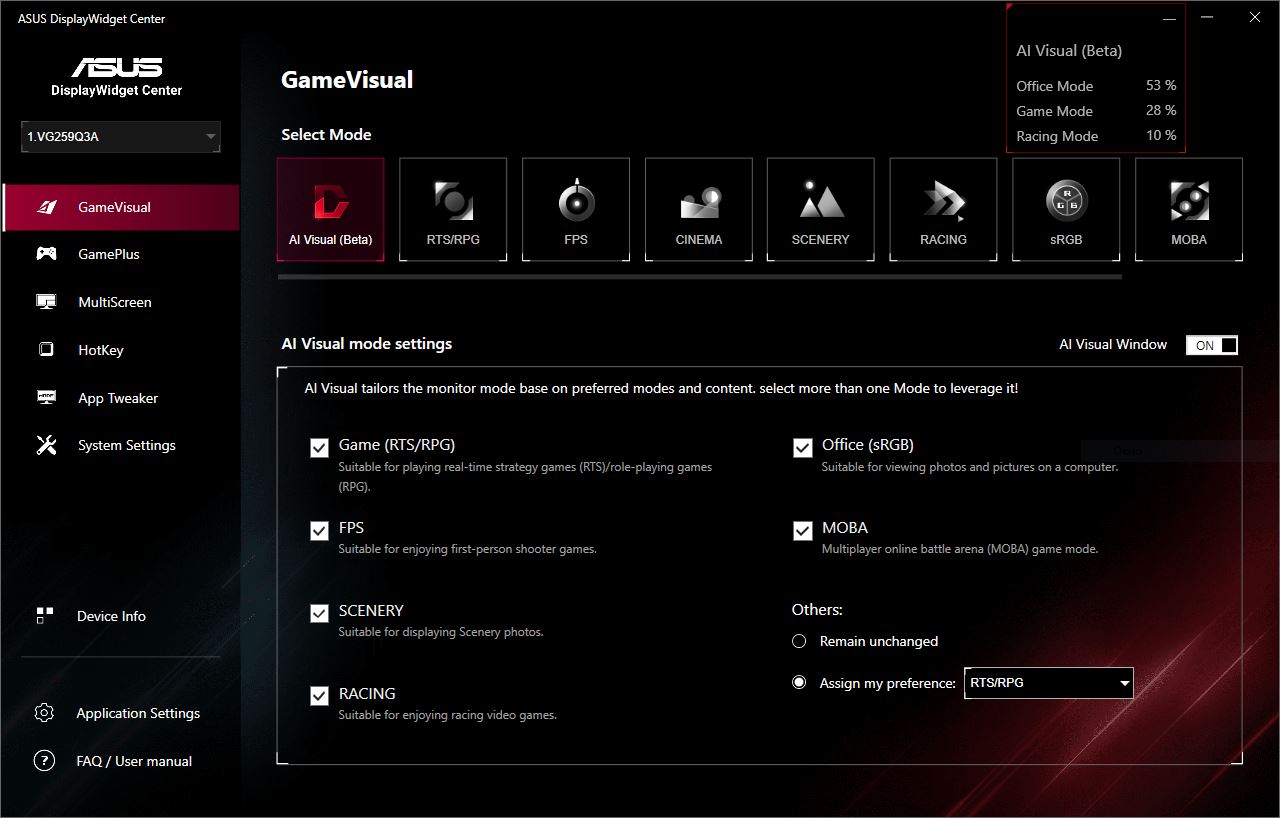Click the AI Visual tailors intro sentence
Image resolution: width=1280 pixels, height=818 pixels.
pos(661,388)
